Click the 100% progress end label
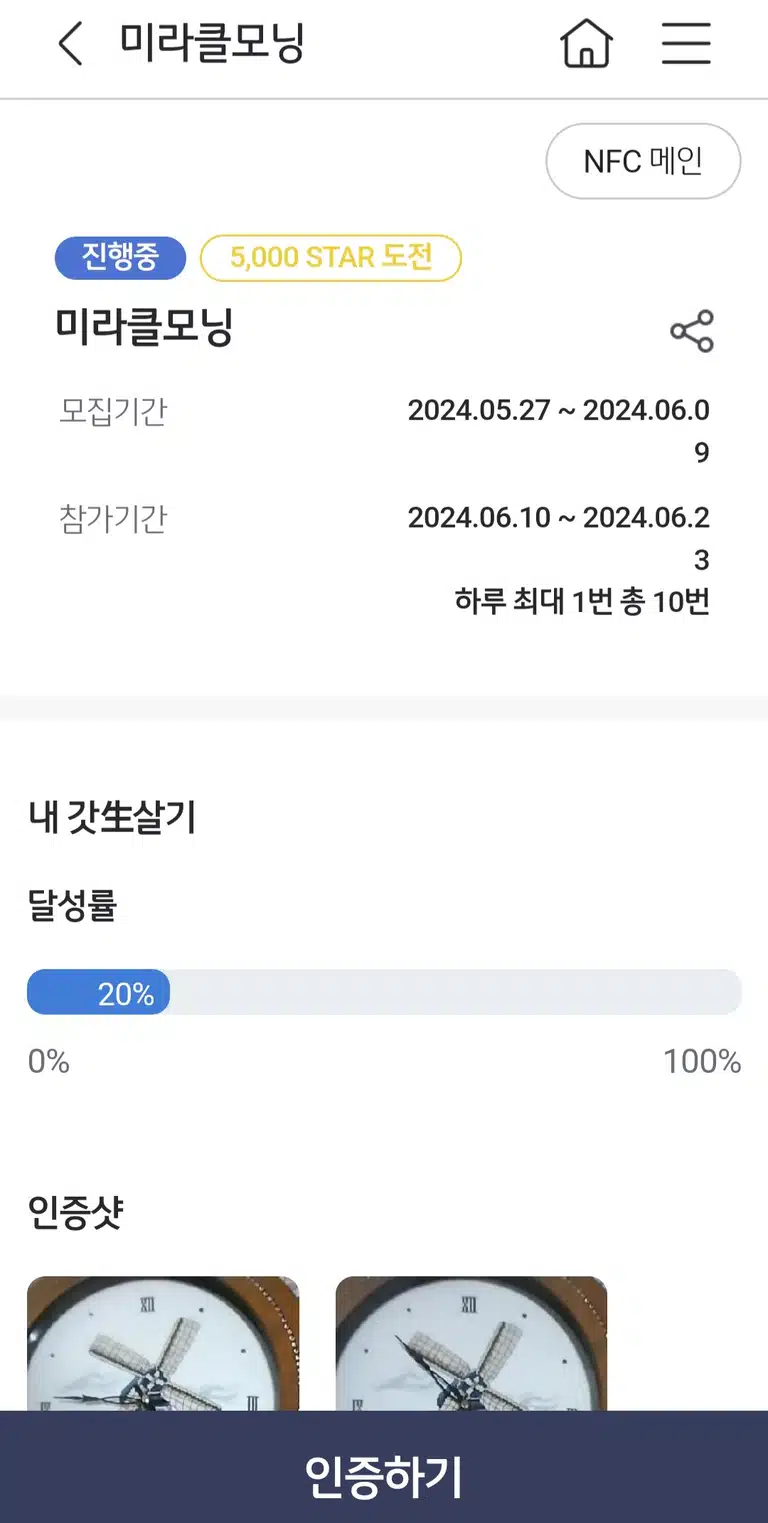The width and height of the screenshot is (768, 1523). coord(702,1061)
